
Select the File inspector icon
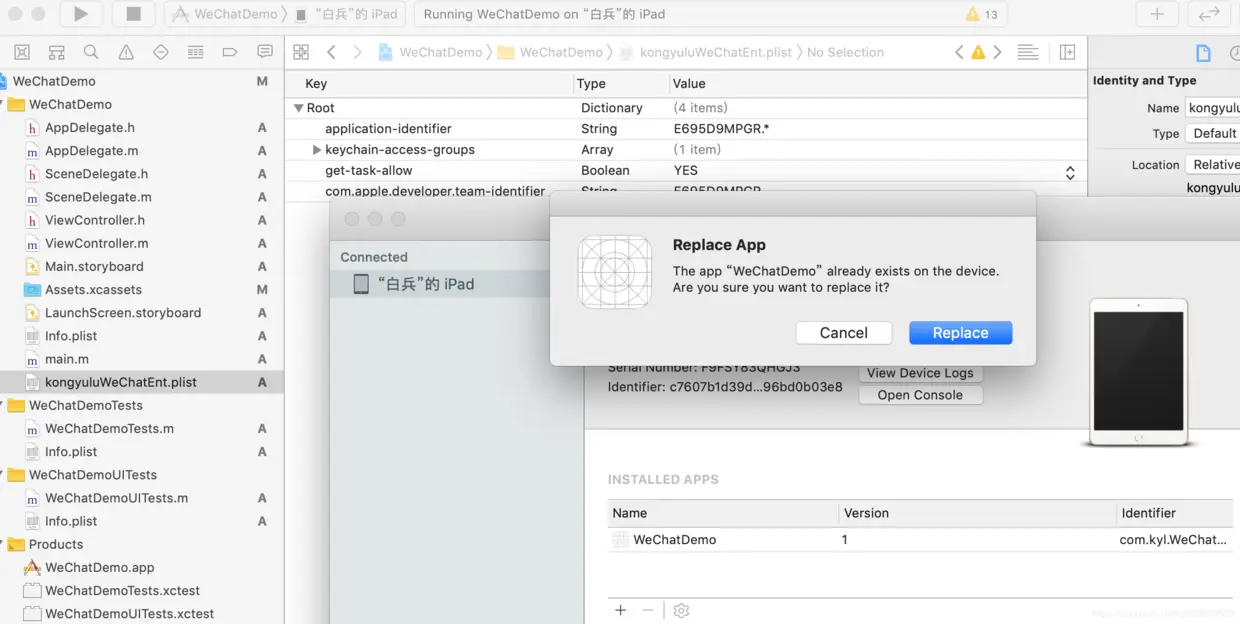1203,53
